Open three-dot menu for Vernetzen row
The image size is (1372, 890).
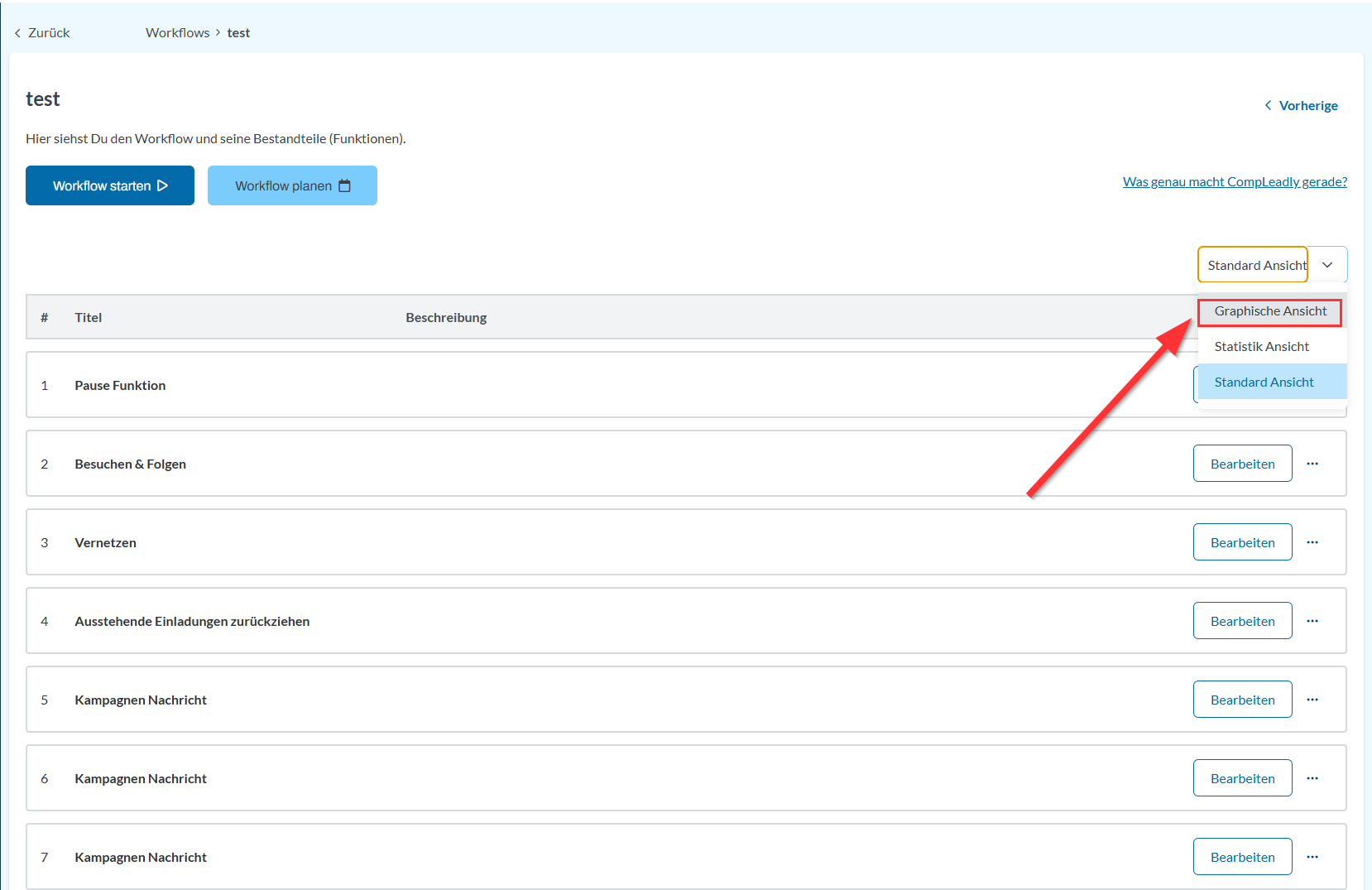[1312, 542]
